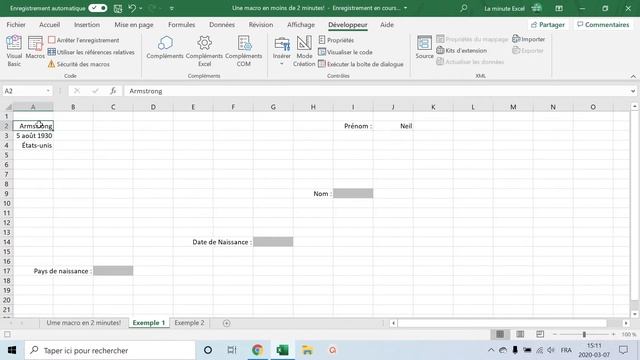Open the Compléments add-ins button

pyautogui.click(x=165, y=47)
